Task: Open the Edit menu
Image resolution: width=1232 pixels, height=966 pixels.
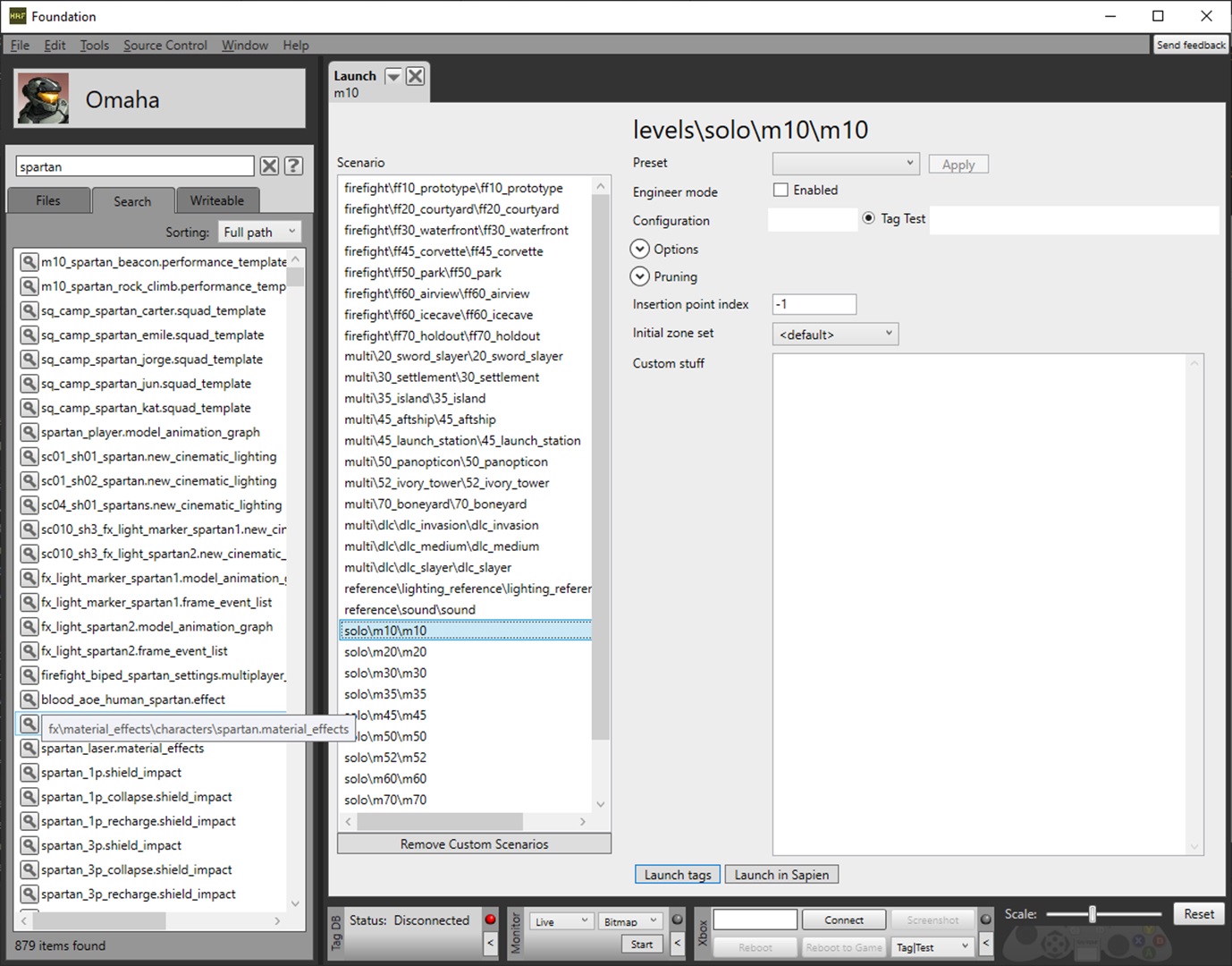Action: (55, 45)
